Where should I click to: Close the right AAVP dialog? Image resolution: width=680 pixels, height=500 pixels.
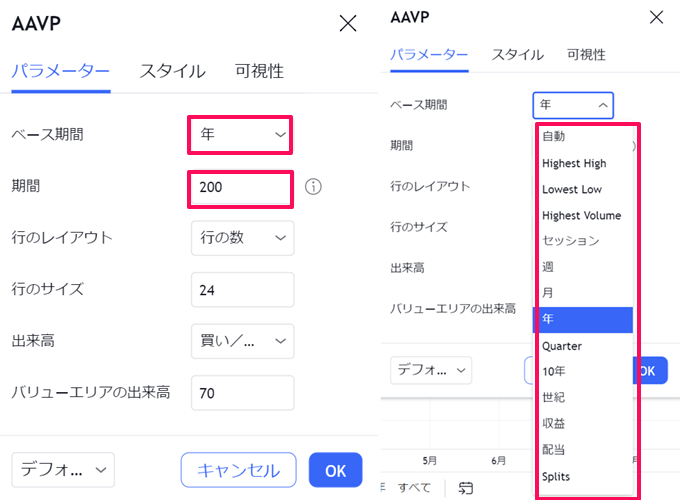pos(656,17)
